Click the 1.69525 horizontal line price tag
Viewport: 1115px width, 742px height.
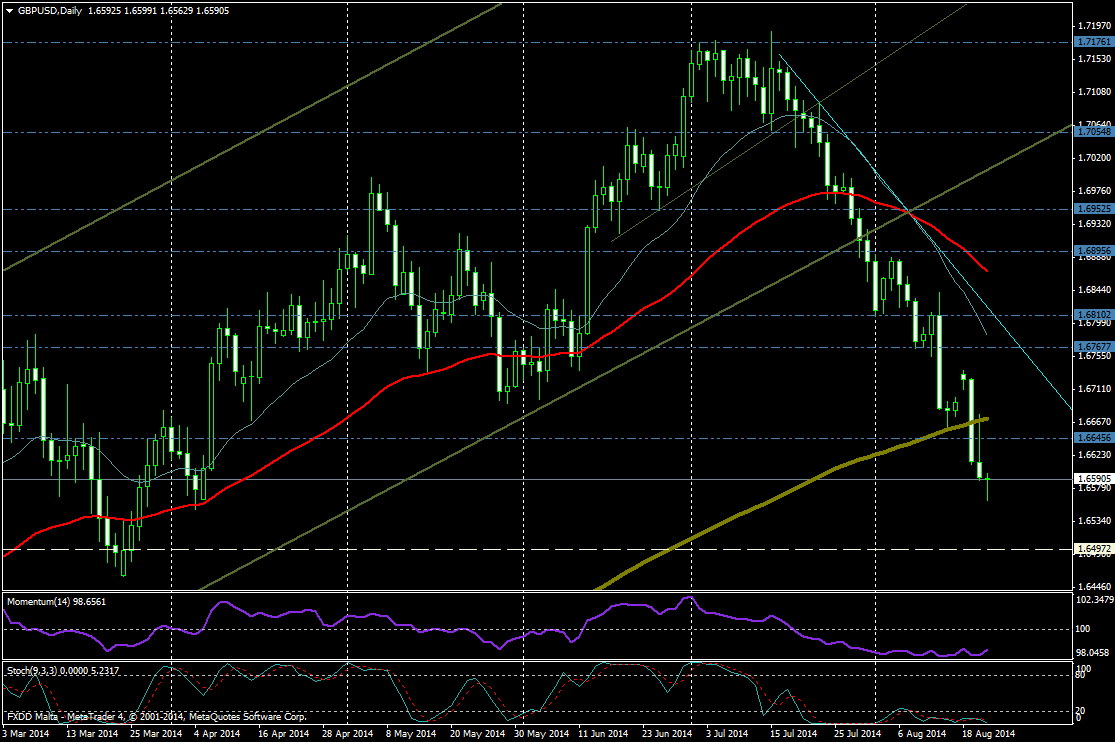click(1092, 209)
